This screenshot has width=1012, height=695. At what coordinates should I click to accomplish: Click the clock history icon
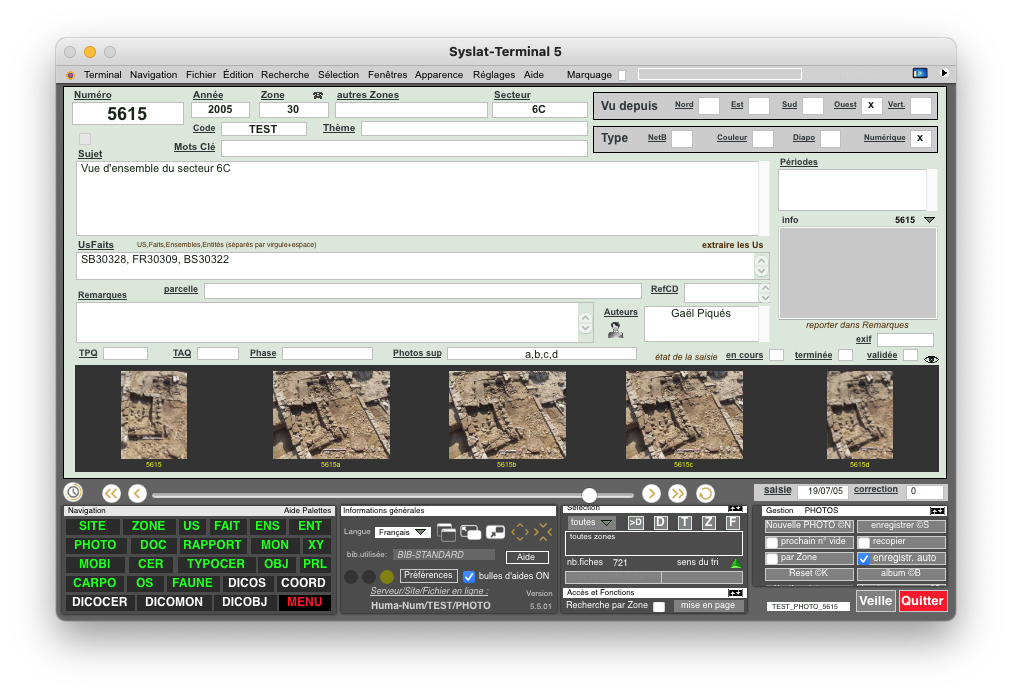pyautogui.click(x=74, y=492)
